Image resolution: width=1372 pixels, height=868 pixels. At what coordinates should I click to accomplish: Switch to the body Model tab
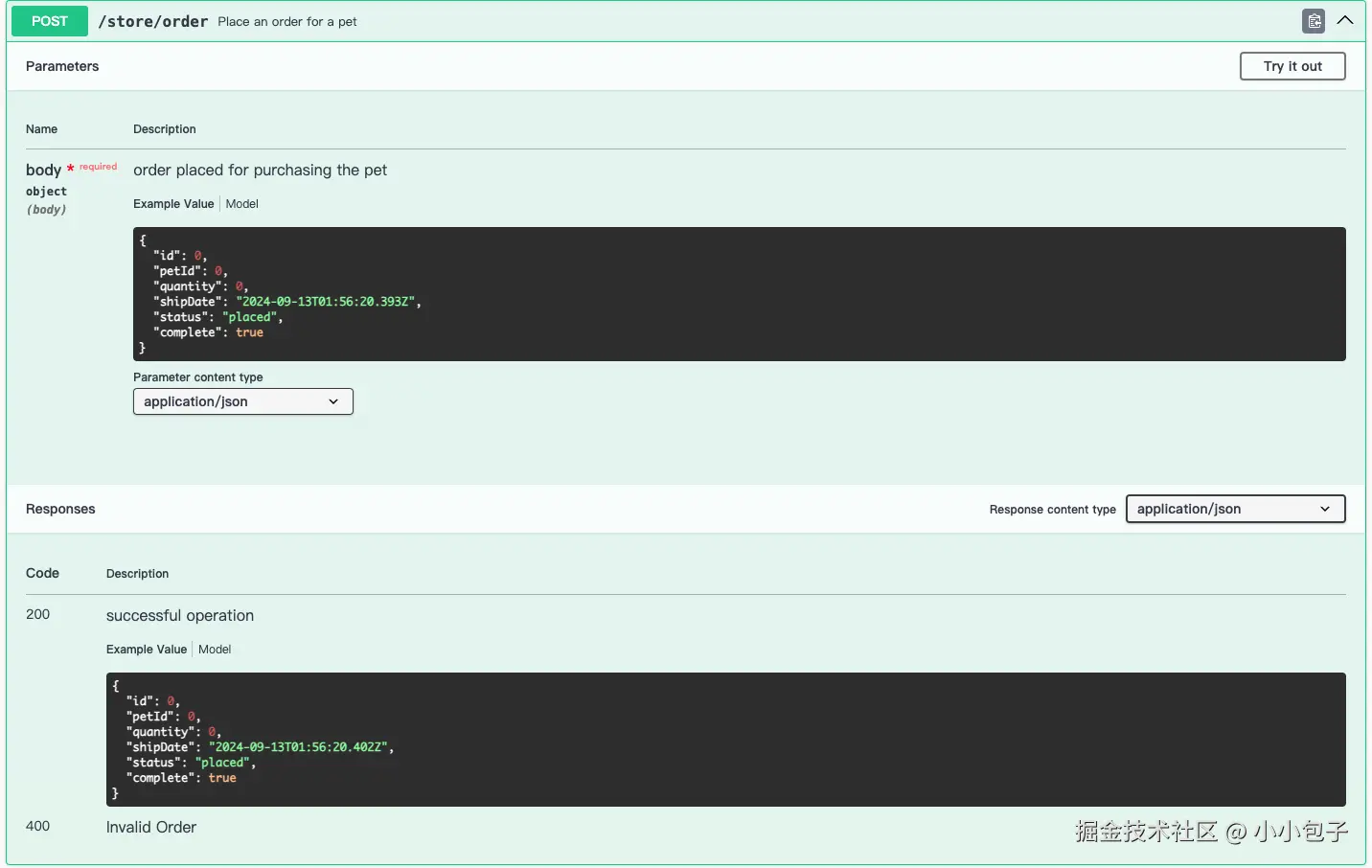coord(242,204)
